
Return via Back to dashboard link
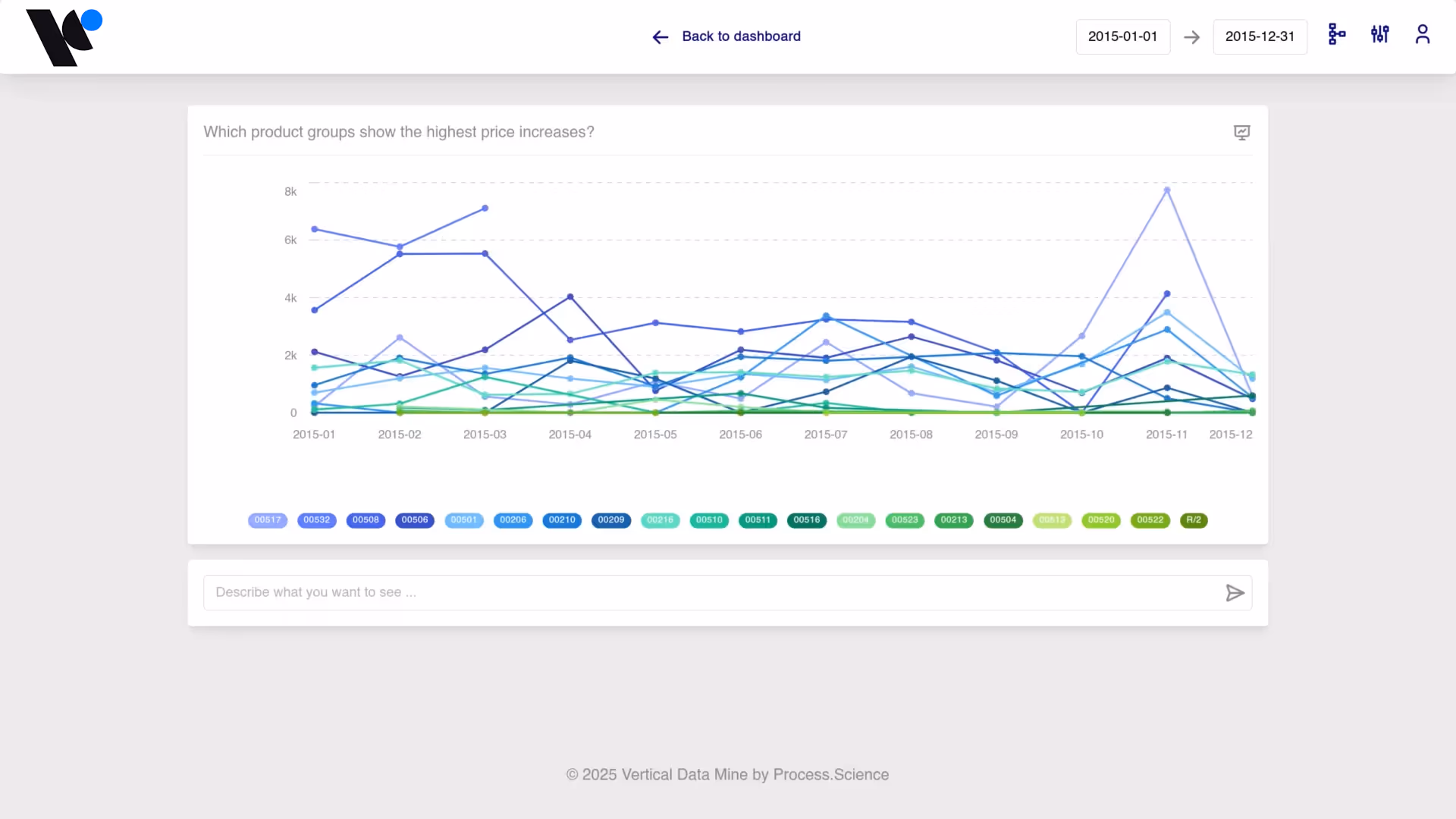pos(741,36)
